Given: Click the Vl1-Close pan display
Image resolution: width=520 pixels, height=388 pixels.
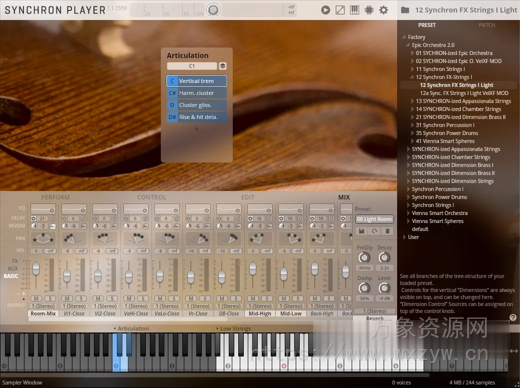Looking at the screenshot, I should tap(74, 238).
